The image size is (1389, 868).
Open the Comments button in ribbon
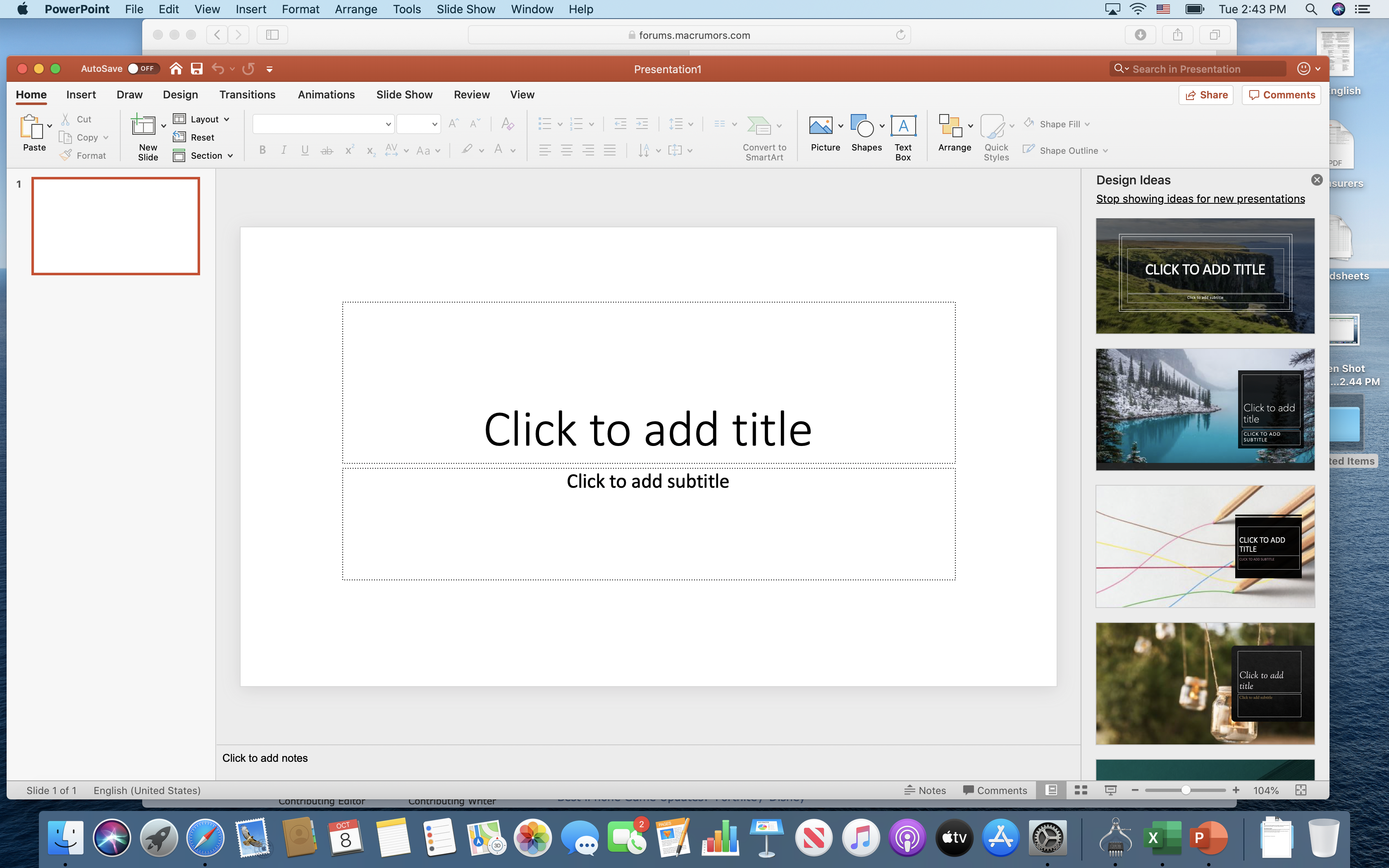[x=1282, y=95]
